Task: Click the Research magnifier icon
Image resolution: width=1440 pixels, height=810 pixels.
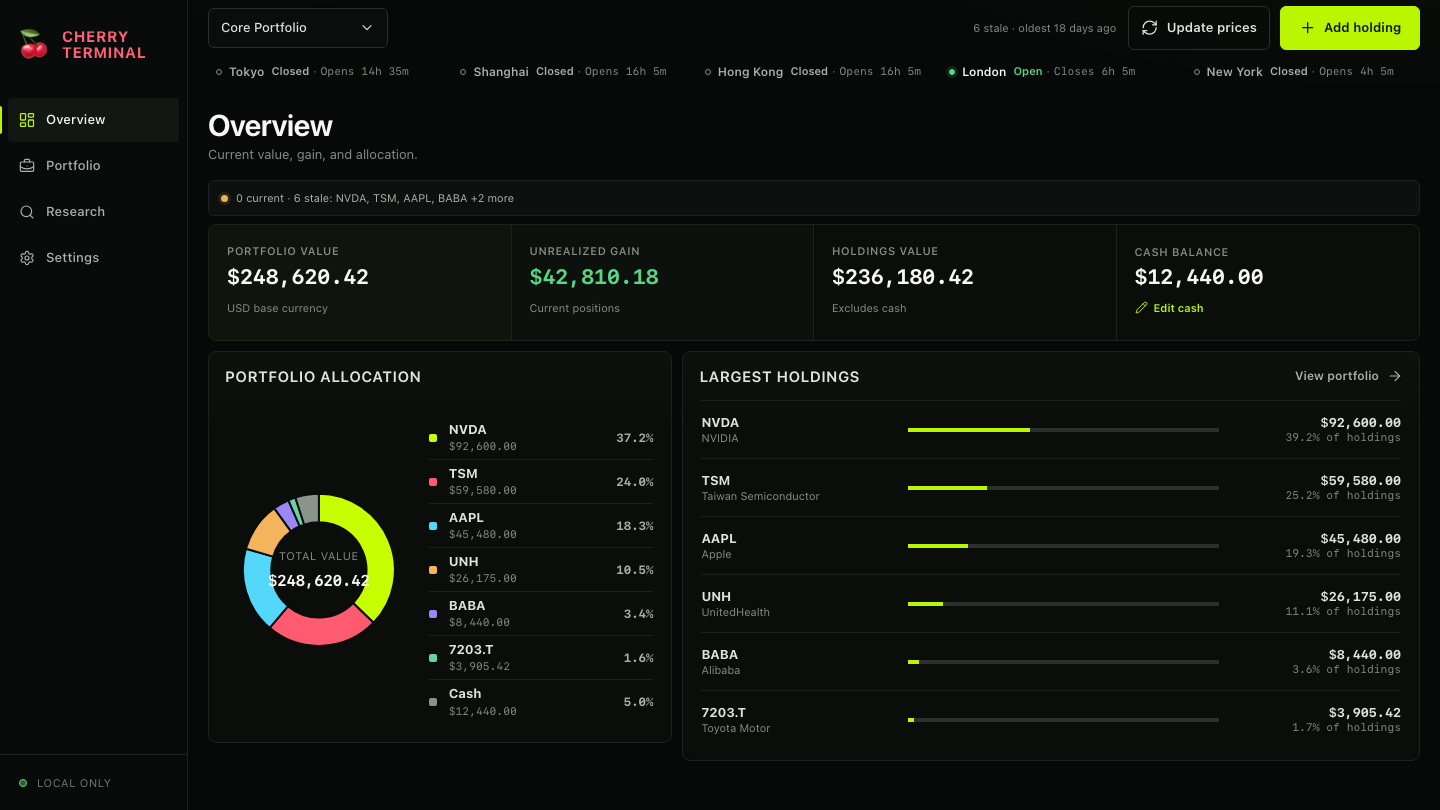Action: click(x=27, y=212)
